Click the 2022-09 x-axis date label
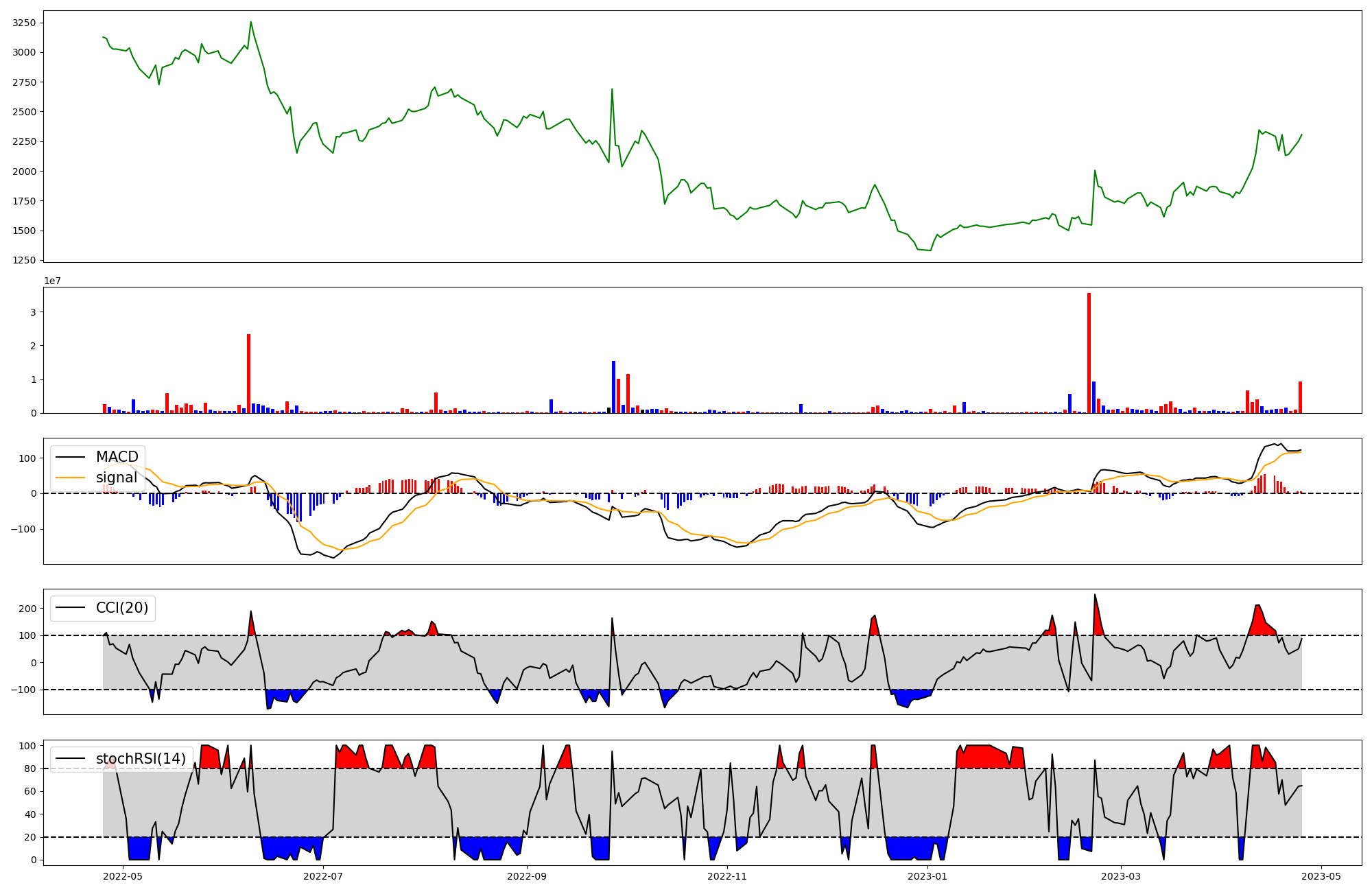 526,876
